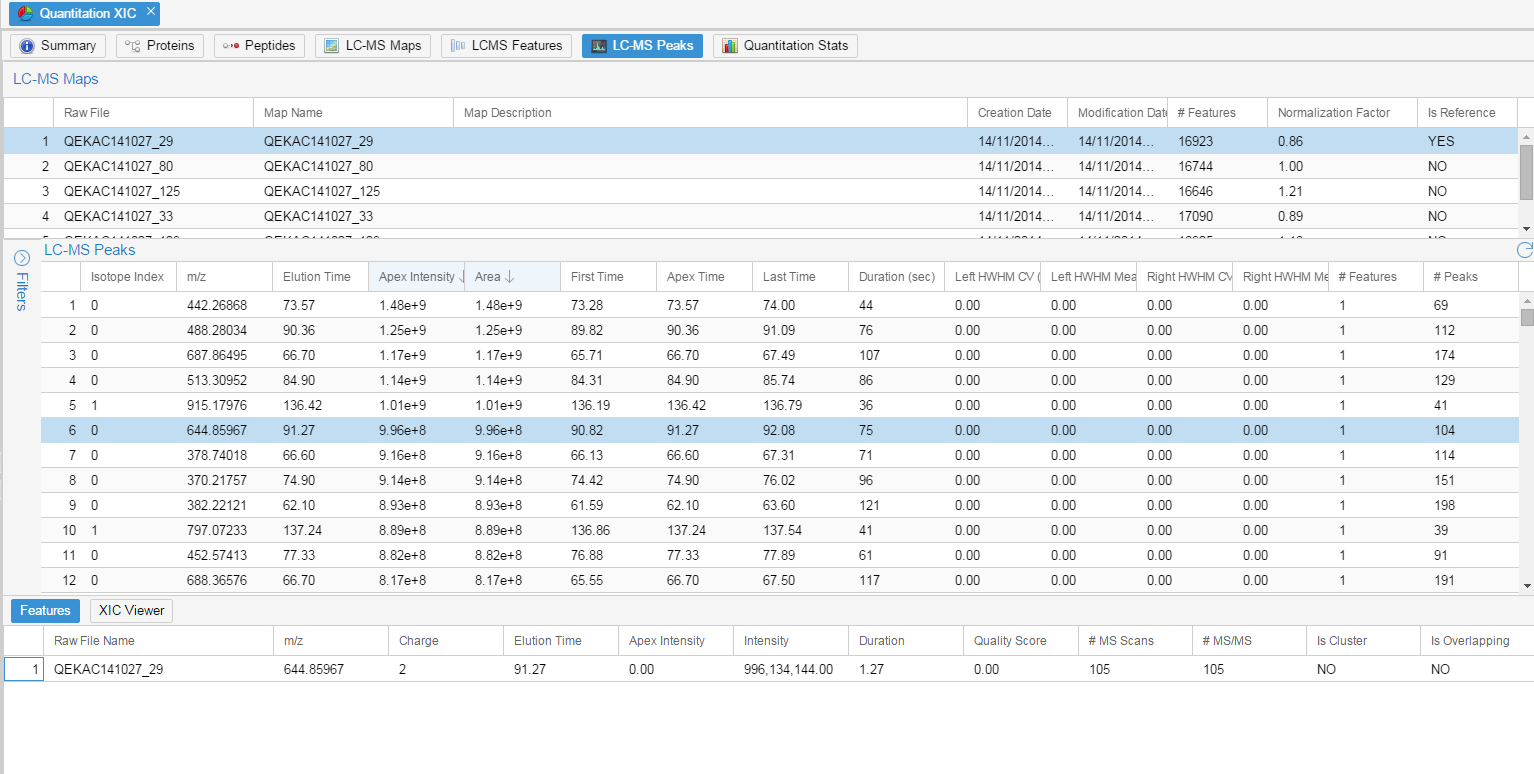Image resolution: width=1534 pixels, height=774 pixels.
Task: Open the Quantitation Stats tab
Action: tap(785, 46)
